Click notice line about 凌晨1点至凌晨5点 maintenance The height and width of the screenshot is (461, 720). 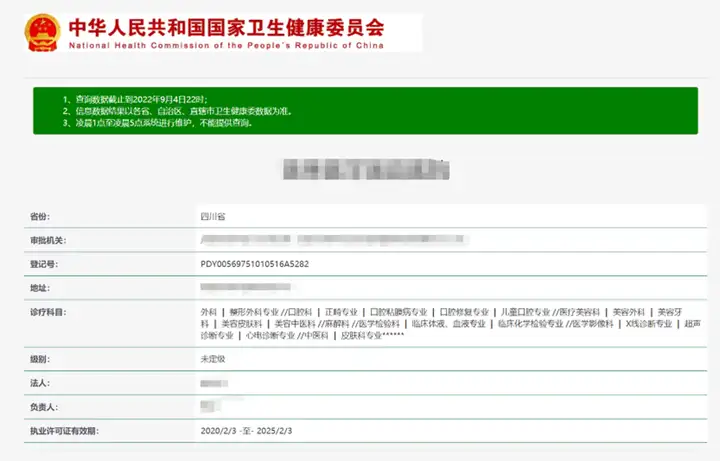point(158,123)
